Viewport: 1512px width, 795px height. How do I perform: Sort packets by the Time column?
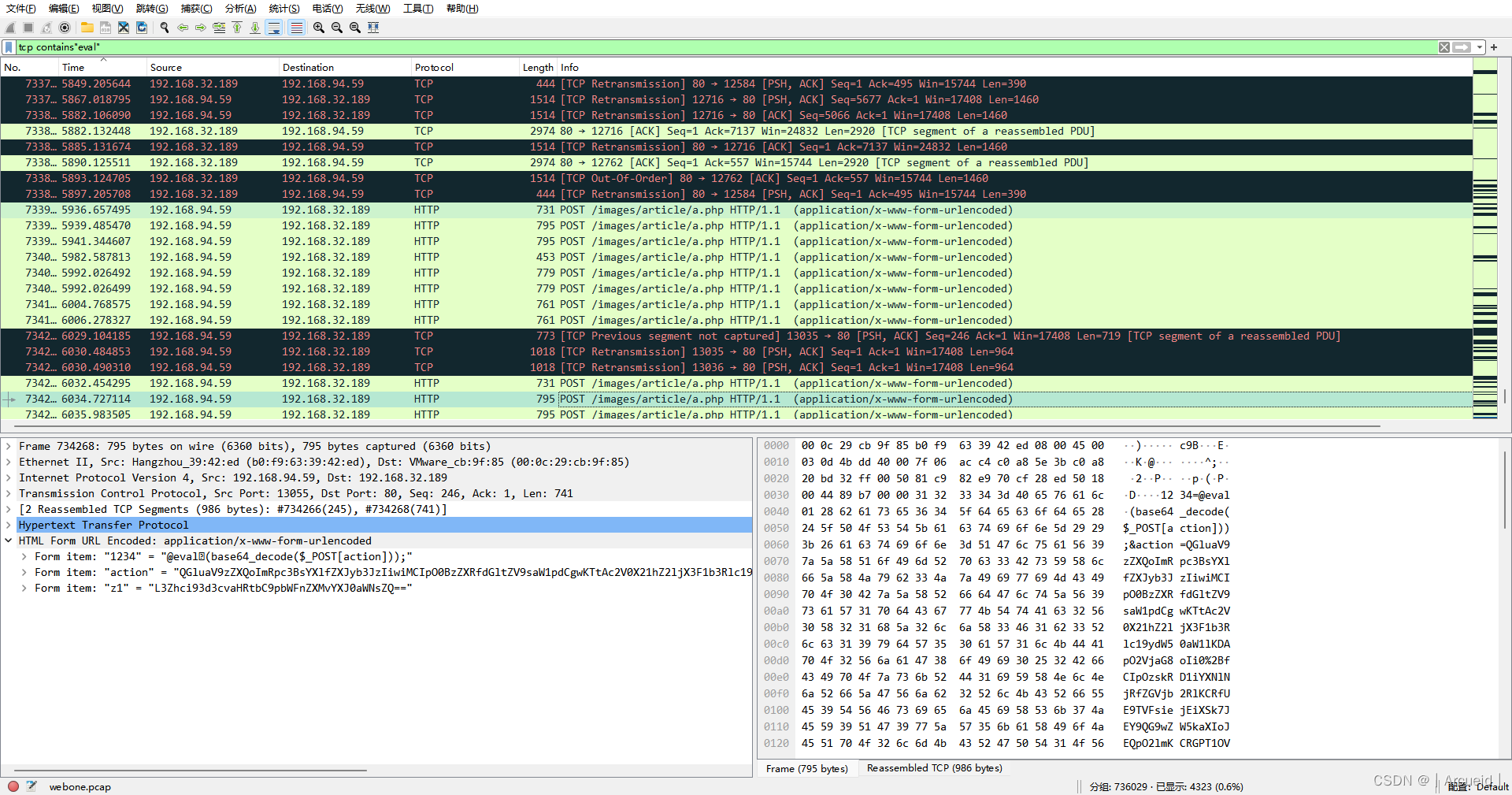[102, 68]
